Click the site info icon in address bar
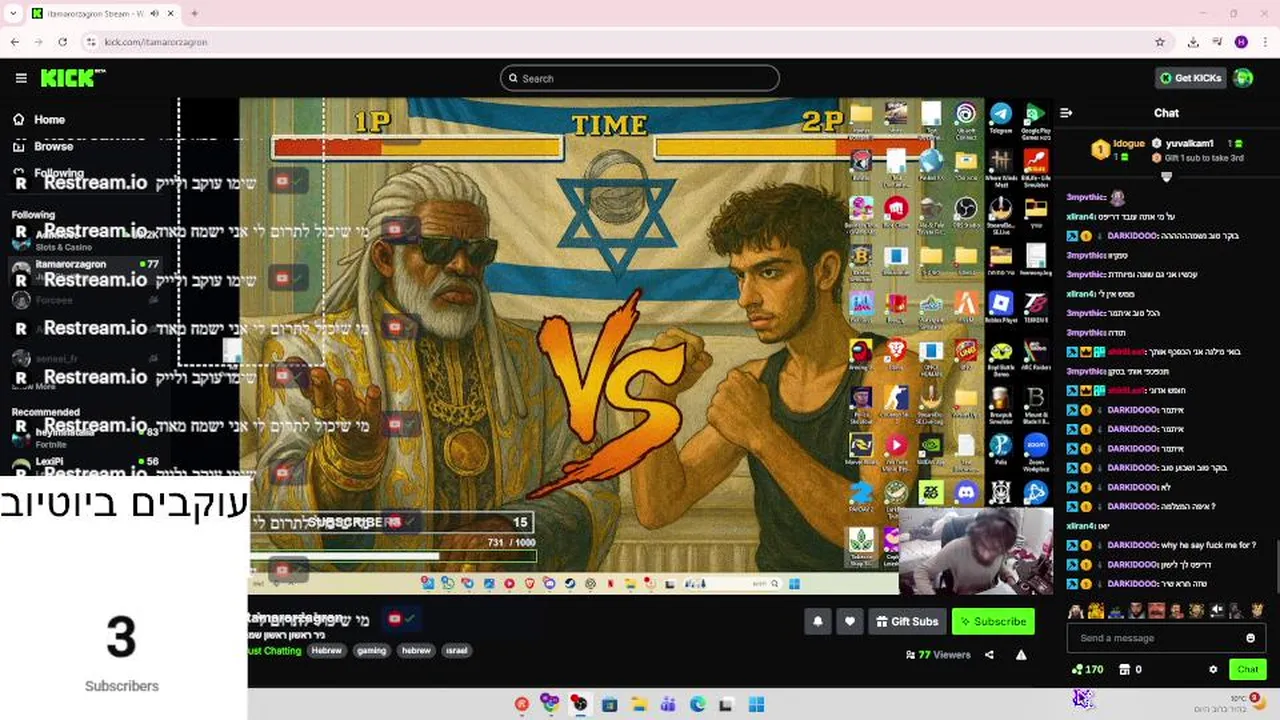Viewport: 1280px width, 720px height. [x=91, y=42]
